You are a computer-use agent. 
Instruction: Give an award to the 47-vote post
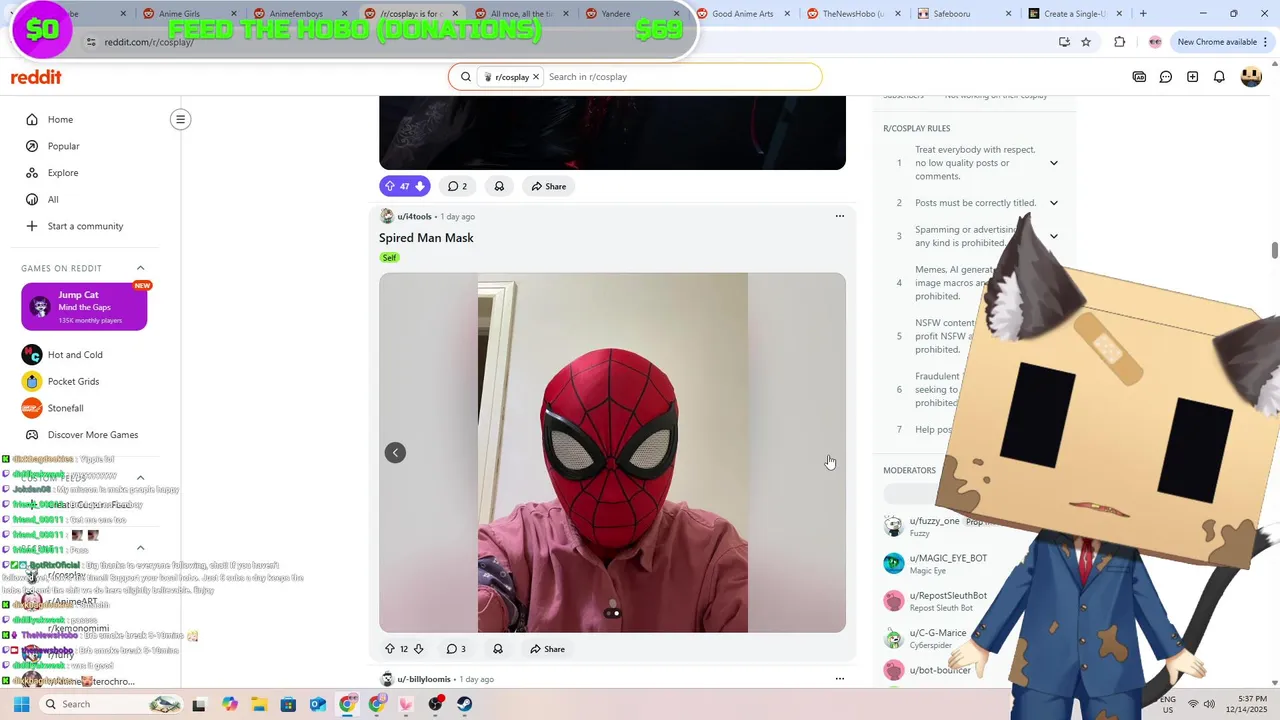pos(499,186)
